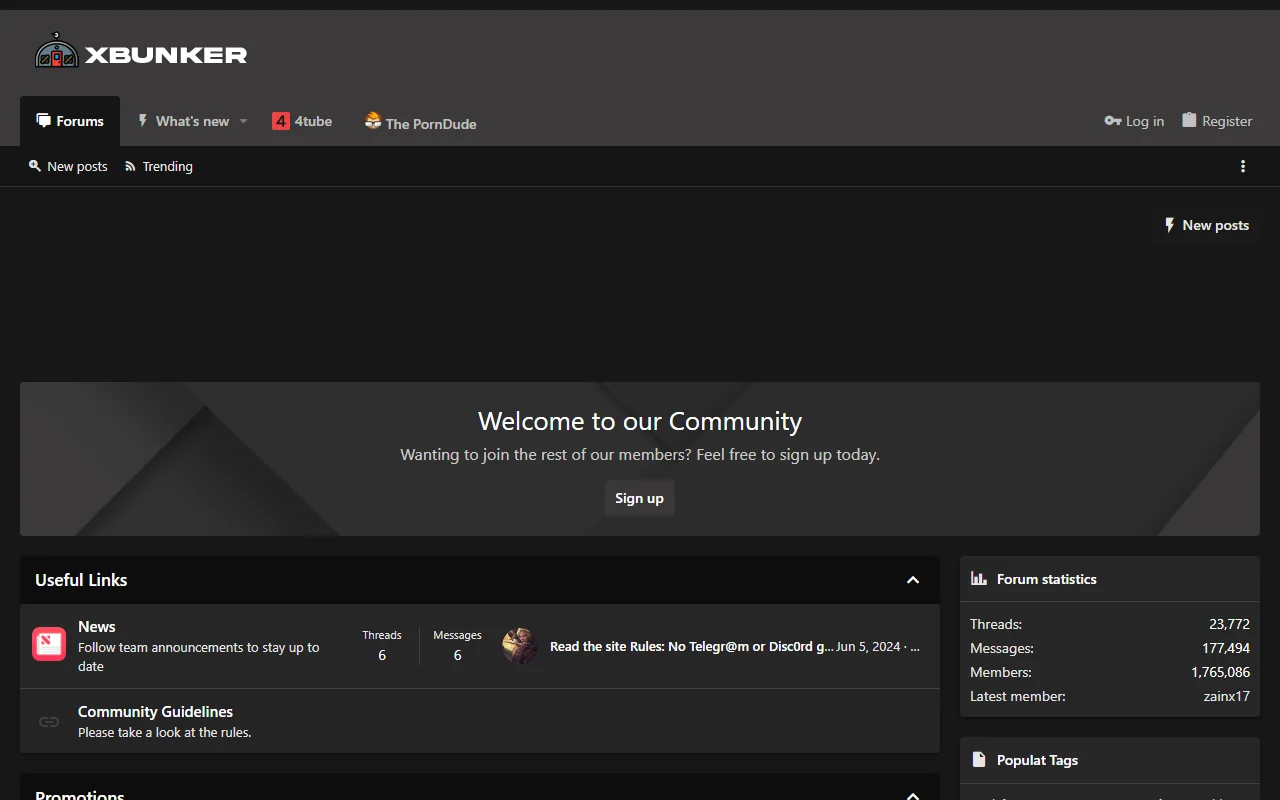The width and height of the screenshot is (1280, 800).
Task: Collapse the Useful Links section
Action: [x=912, y=580]
